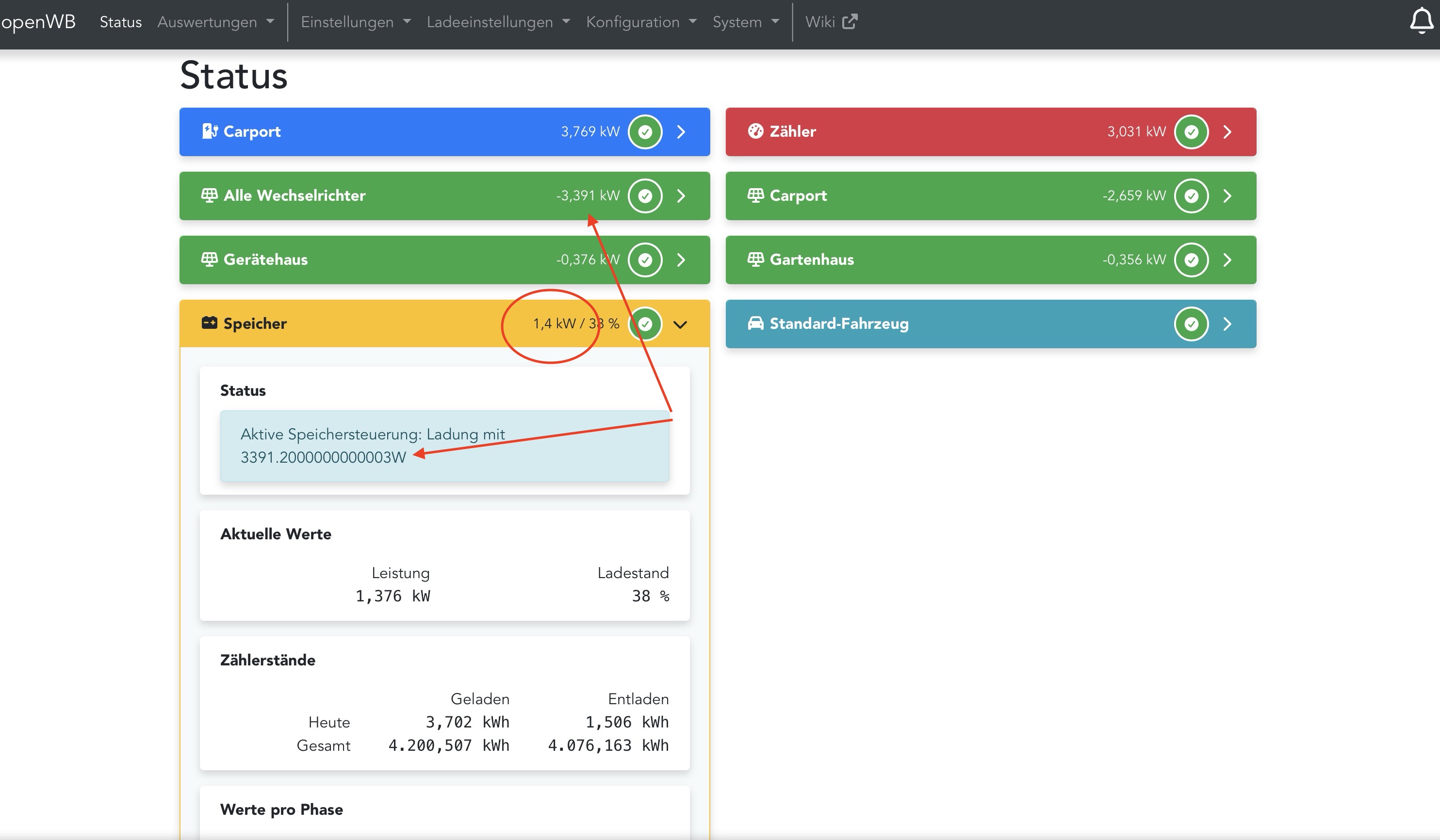Open the Ladeeinstellungen dropdown menu
The height and width of the screenshot is (840, 1440).
pos(498,22)
